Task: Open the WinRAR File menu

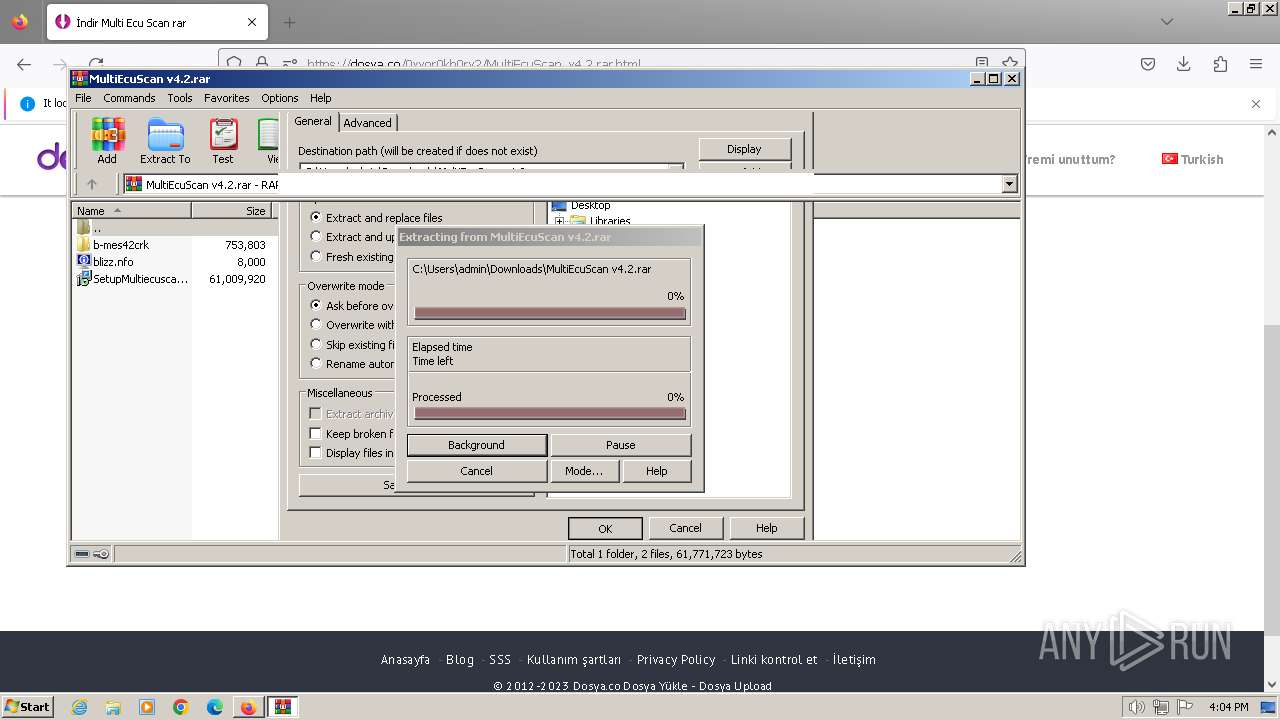Action: pyautogui.click(x=83, y=98)
